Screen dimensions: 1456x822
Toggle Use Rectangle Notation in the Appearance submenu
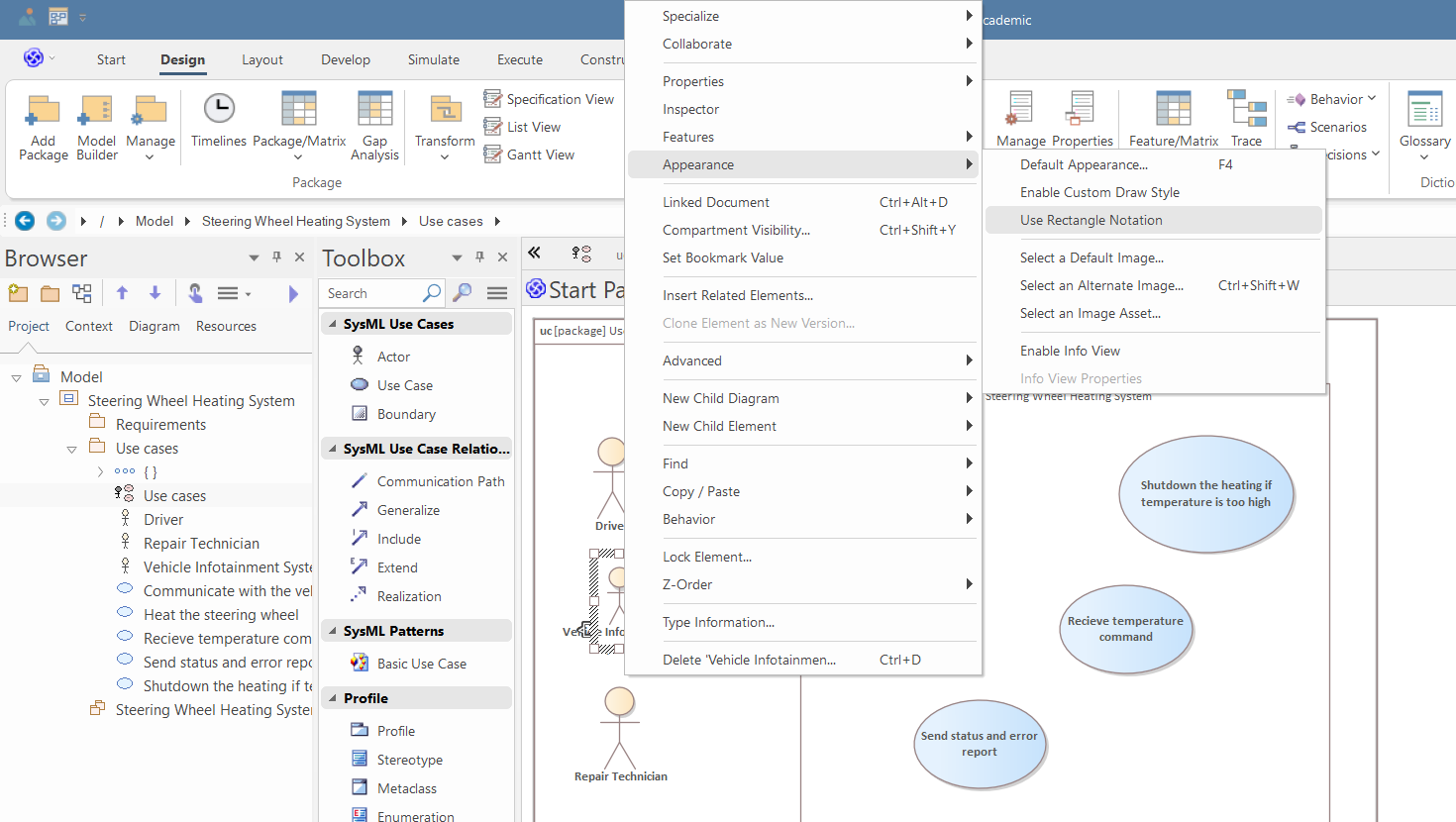tap(1154, 220)
